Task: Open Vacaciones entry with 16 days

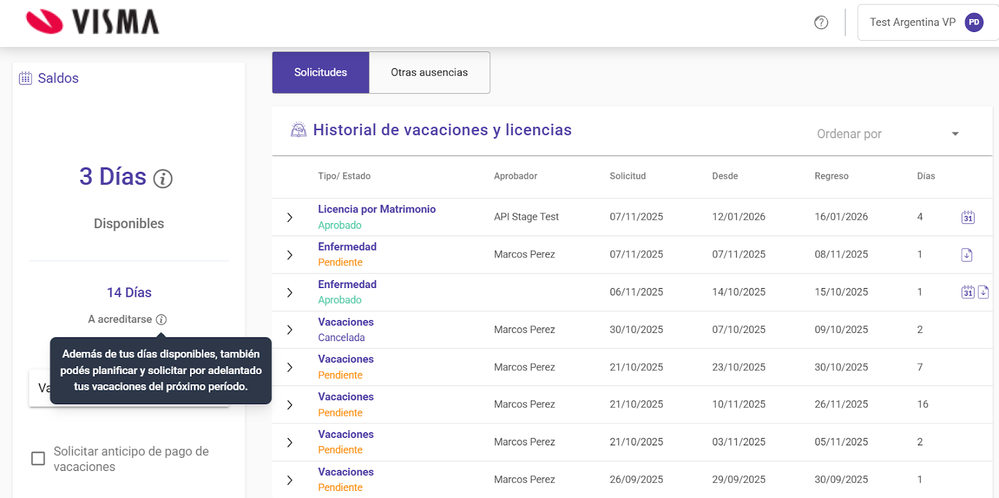Action: point(346,397)
